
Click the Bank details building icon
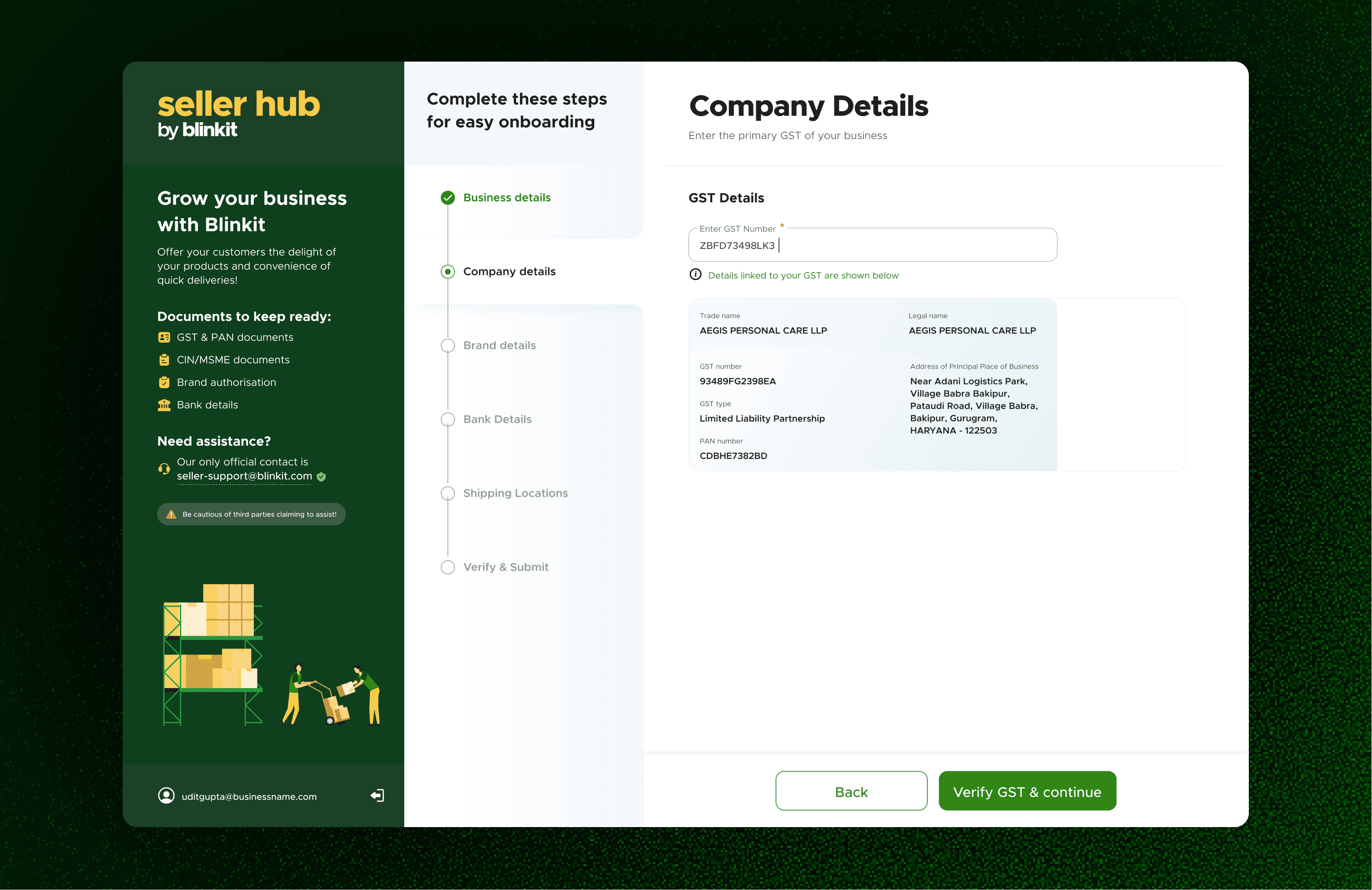[164, 405]
